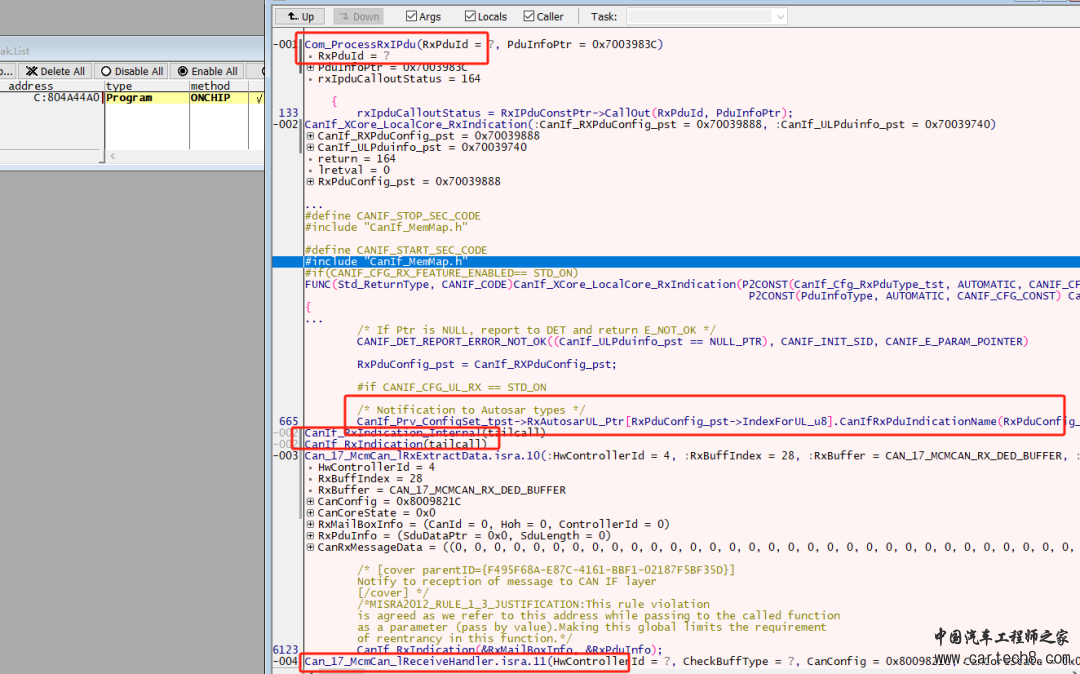Click the breakpoint list horizontal scrollbar left arrow
Image resolution: width=1080 pixels, height=674 pixels.
112,156
